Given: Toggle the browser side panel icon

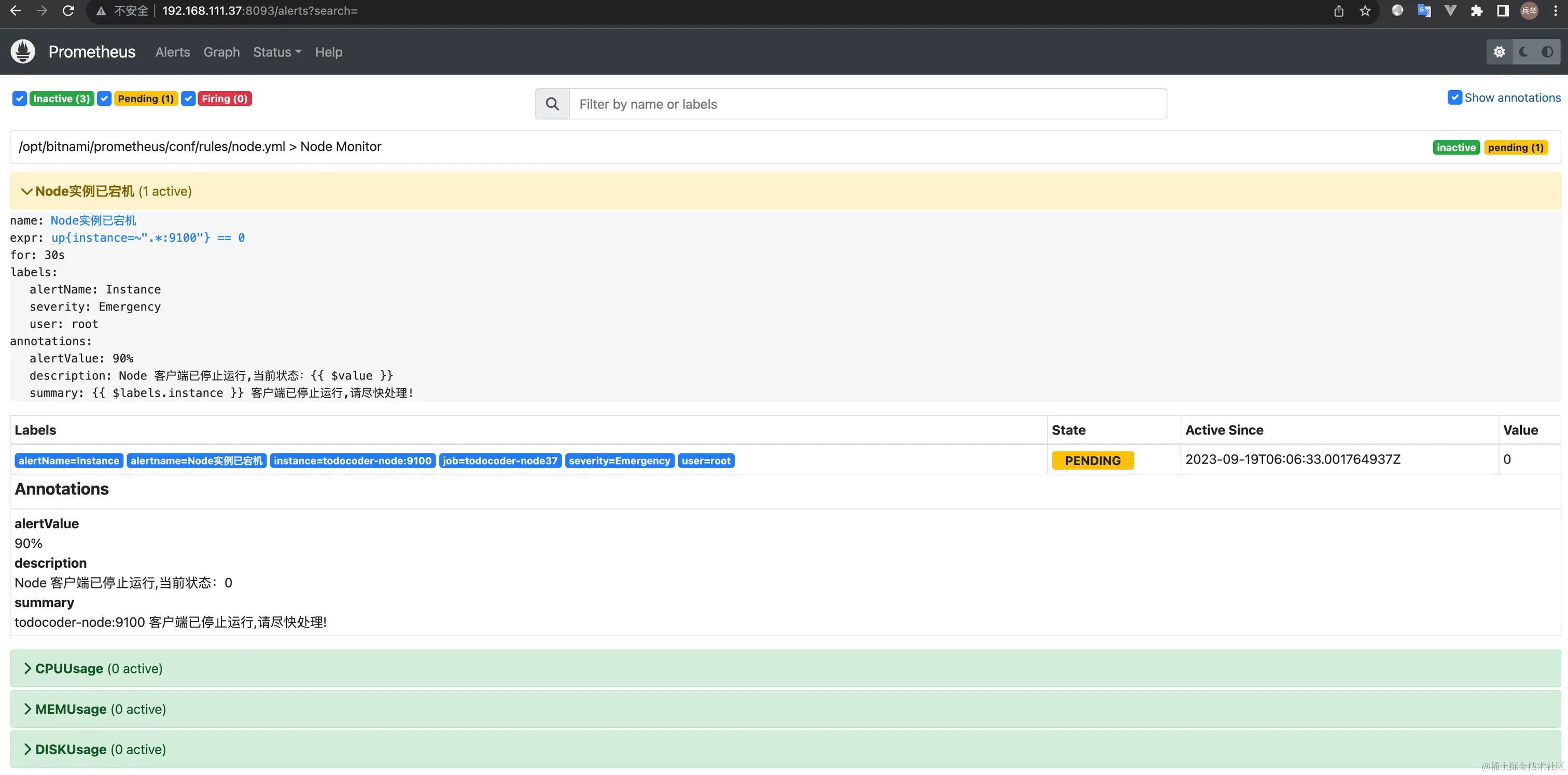Looking at the screenshot, I should 1503,11.
